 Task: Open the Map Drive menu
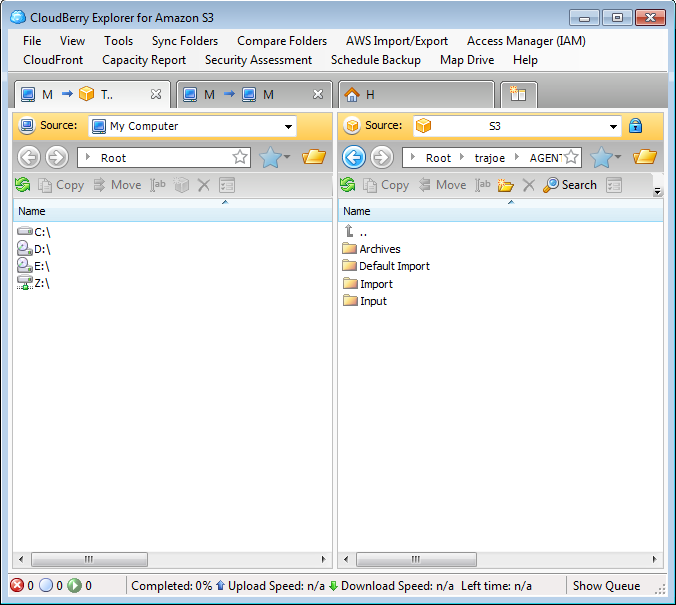tap(467, 60)
